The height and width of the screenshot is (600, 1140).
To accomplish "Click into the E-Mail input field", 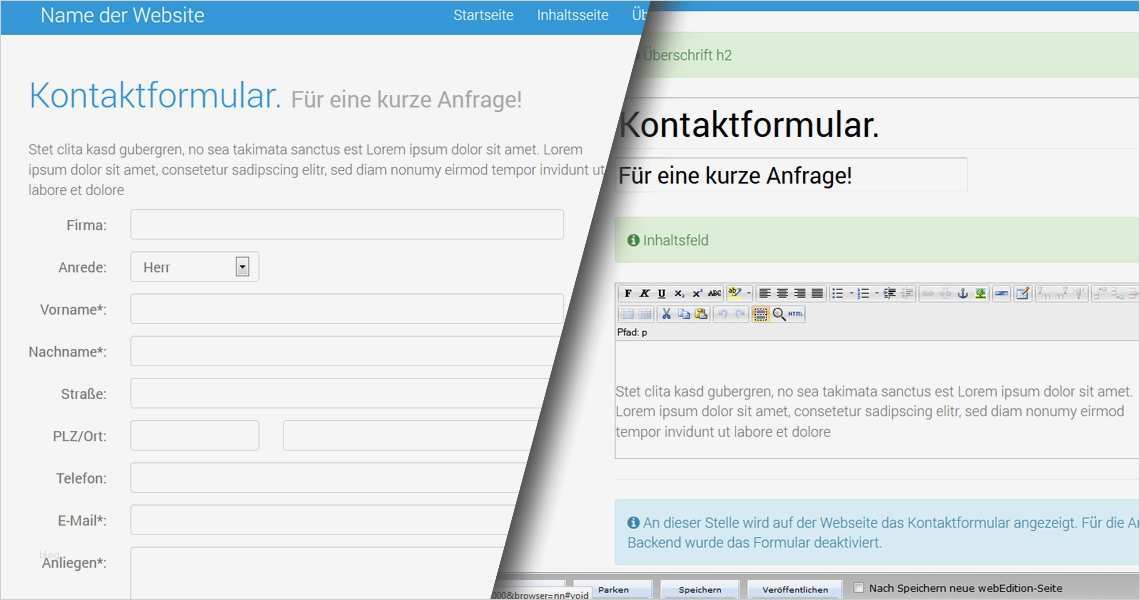I will (x=323, y=520).
